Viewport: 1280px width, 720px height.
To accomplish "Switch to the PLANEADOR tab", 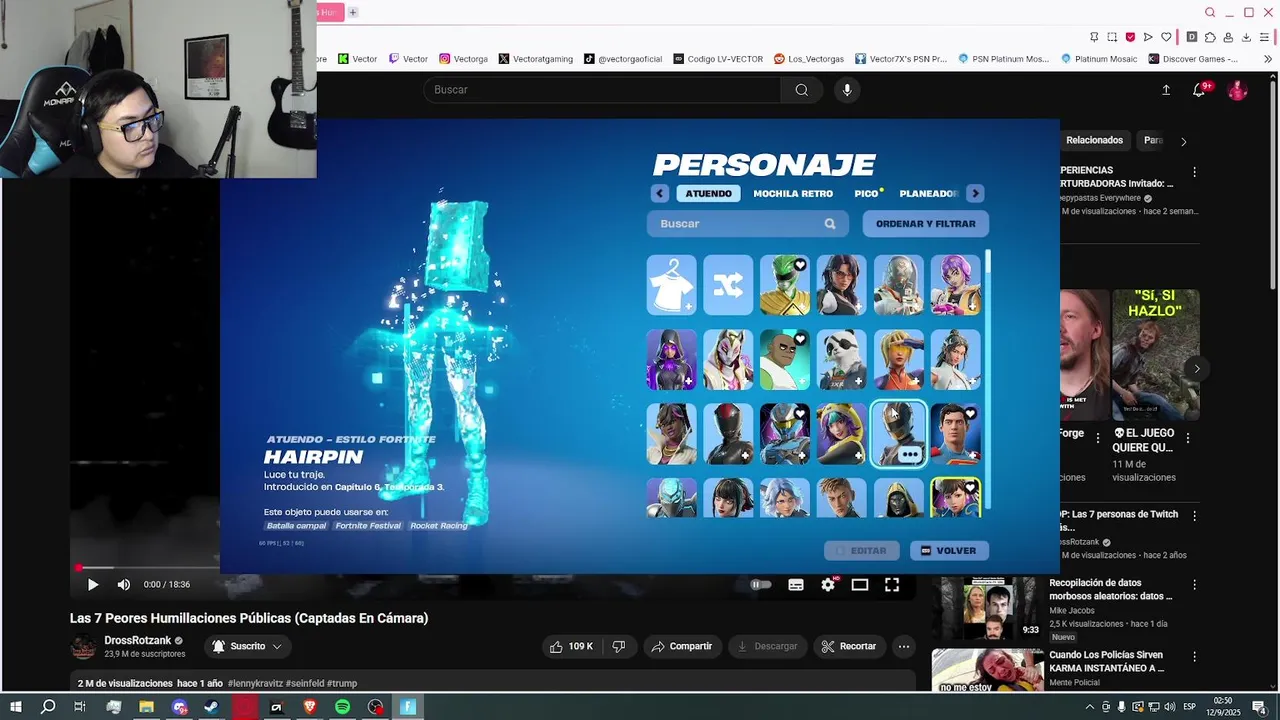I will (929, 194).
